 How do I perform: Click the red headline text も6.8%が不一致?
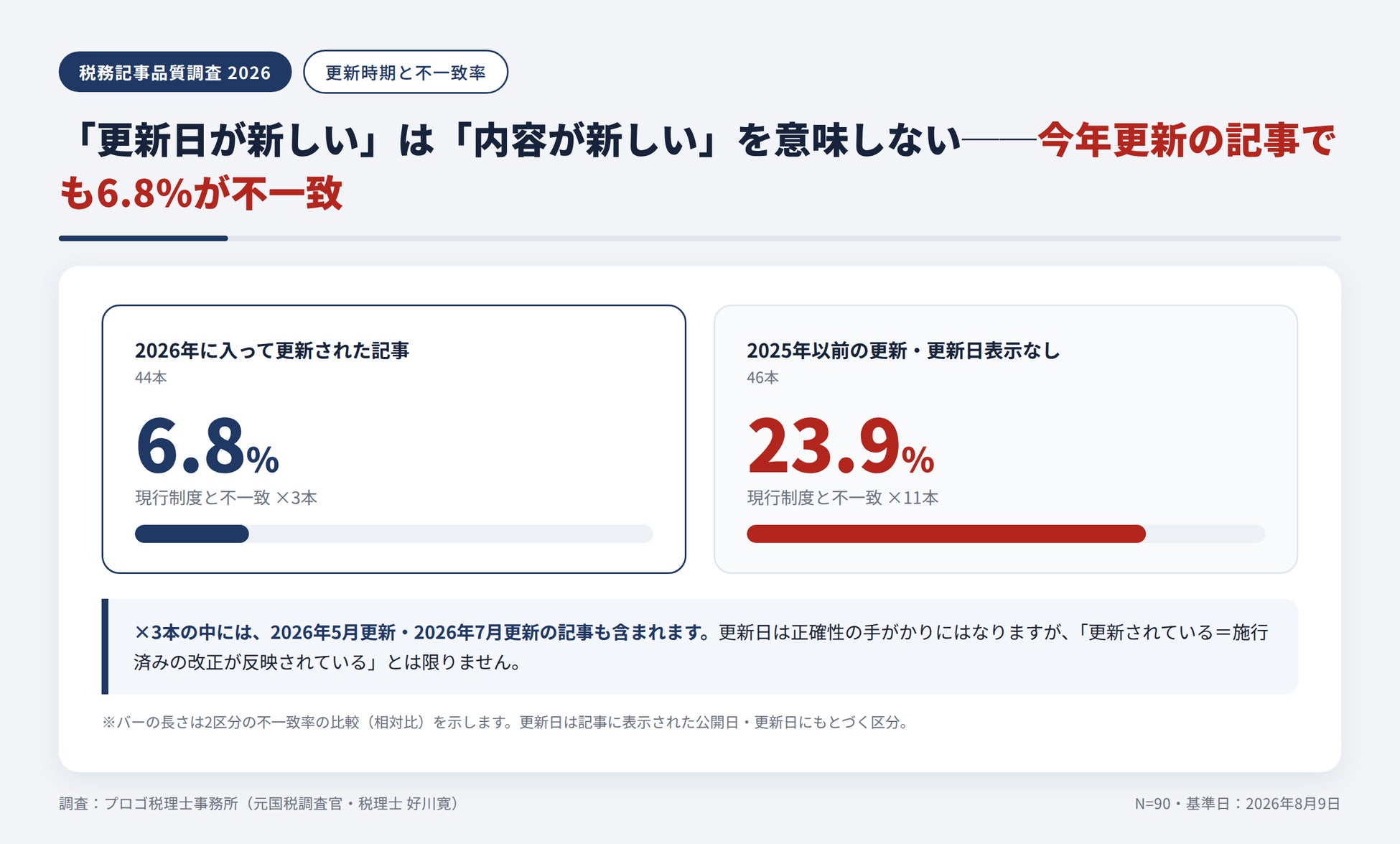point(202,193)
